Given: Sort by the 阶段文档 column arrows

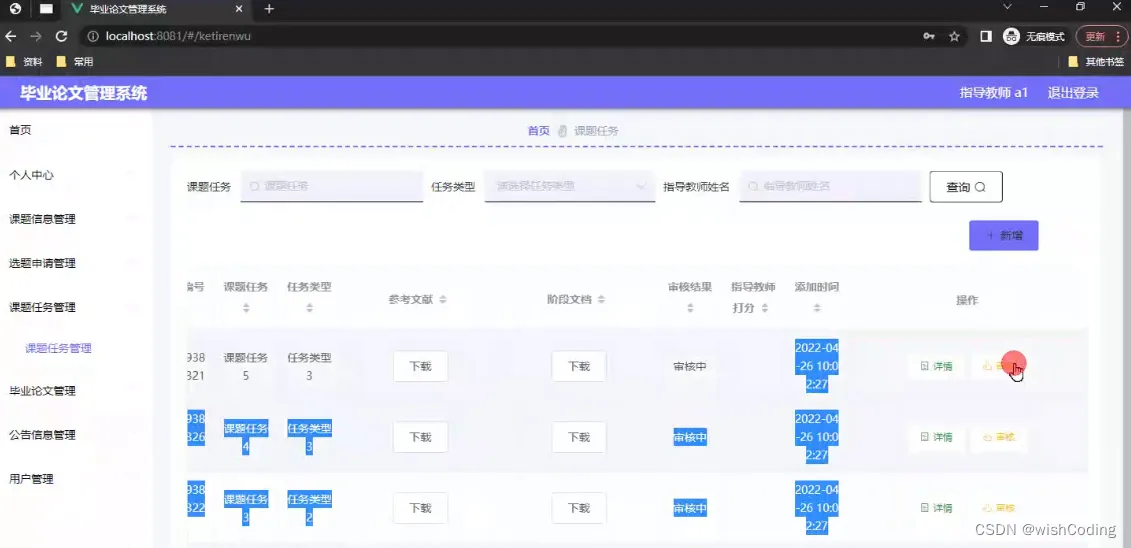Looking at the screenshot, I should [602, 299].
